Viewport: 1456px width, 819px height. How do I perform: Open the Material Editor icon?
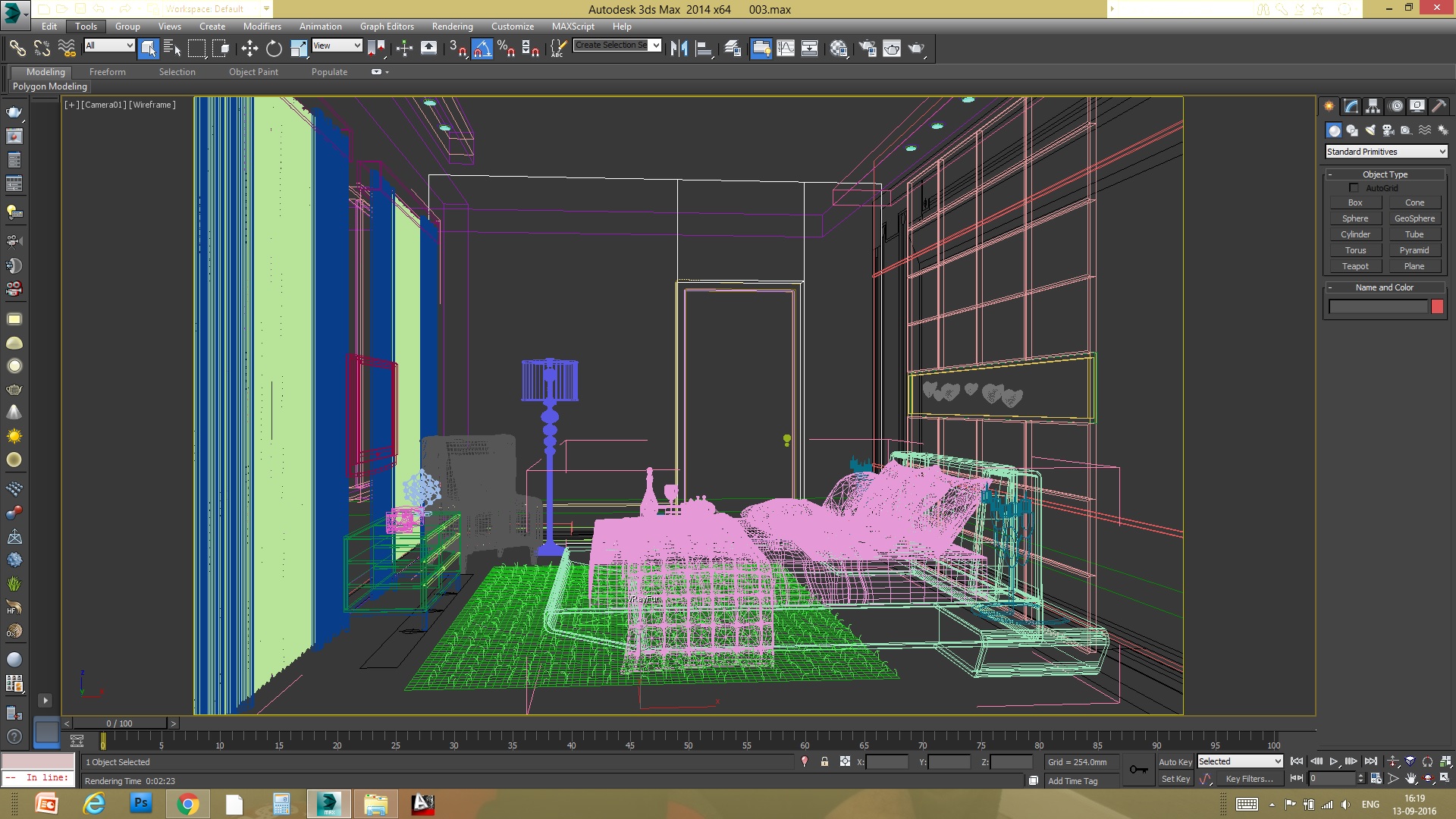coord(838,49)
